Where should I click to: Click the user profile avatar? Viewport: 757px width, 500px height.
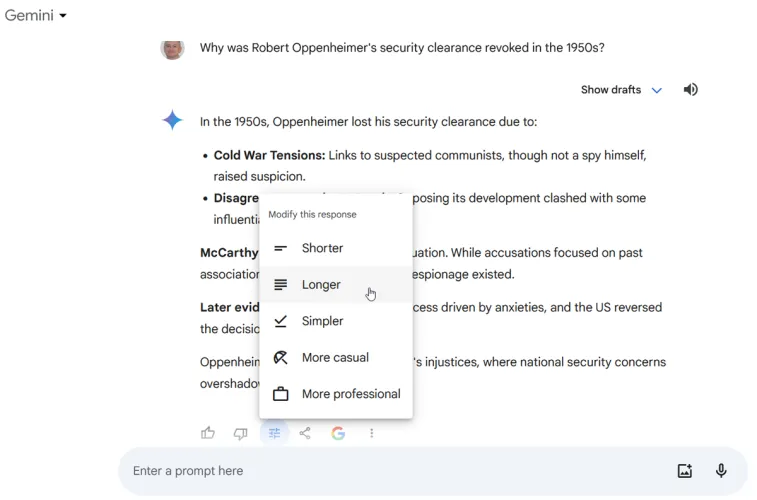(173, 47)
